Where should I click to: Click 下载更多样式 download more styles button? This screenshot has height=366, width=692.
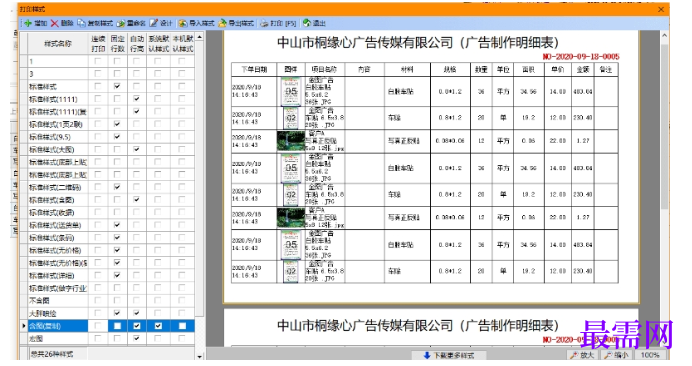point(449,355)
